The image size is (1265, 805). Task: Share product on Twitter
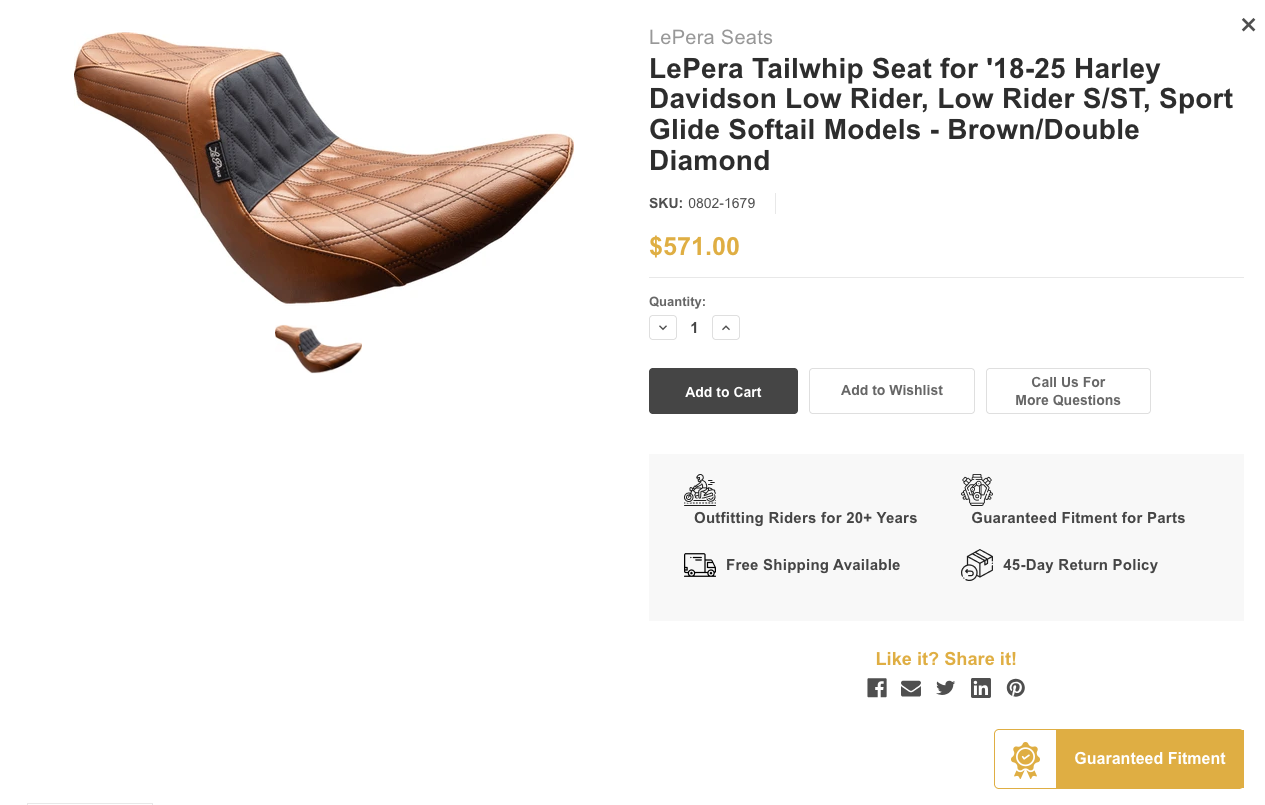(946, 688)
